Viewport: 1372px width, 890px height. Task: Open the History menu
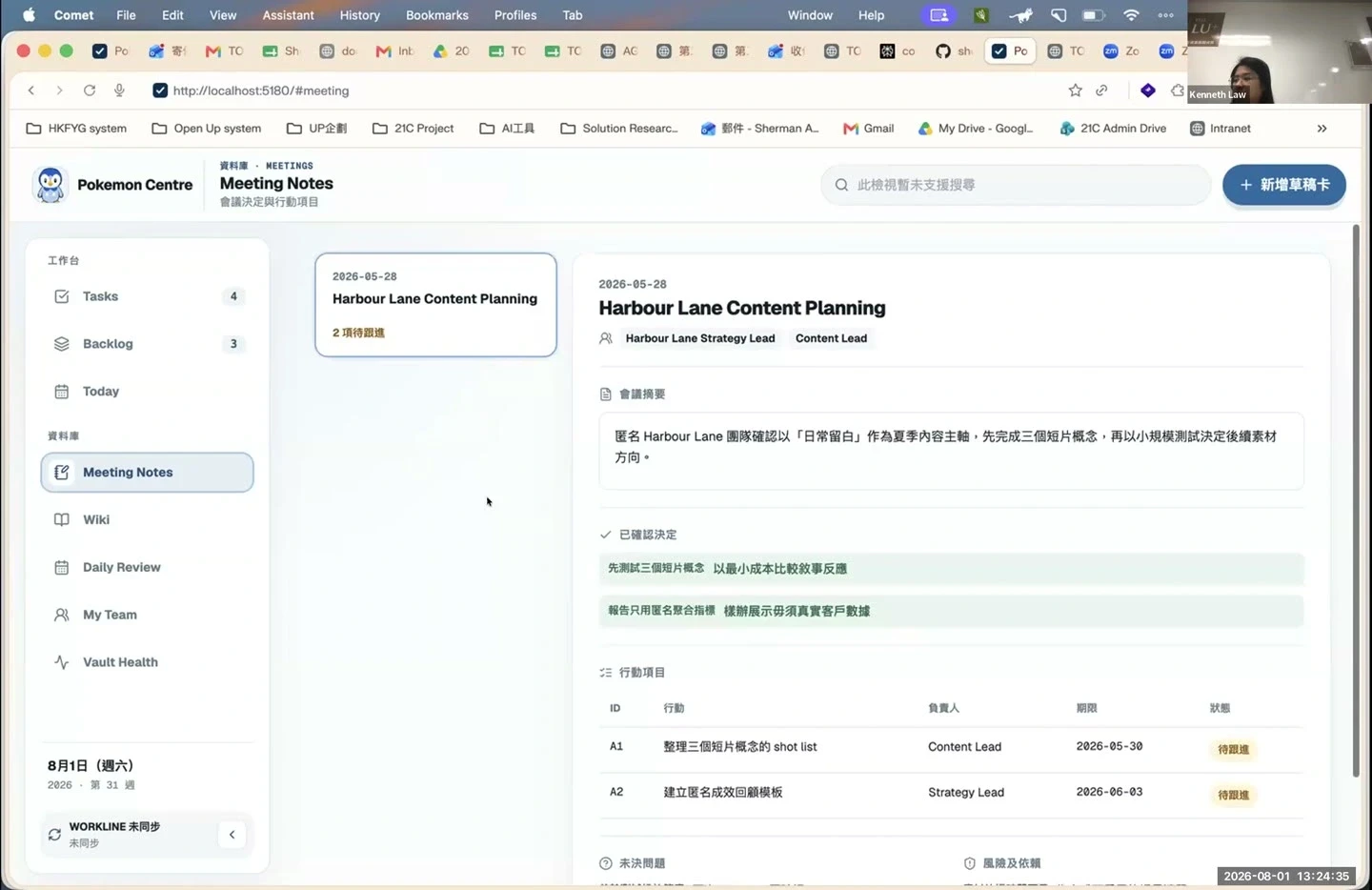(x=360, y=15)
